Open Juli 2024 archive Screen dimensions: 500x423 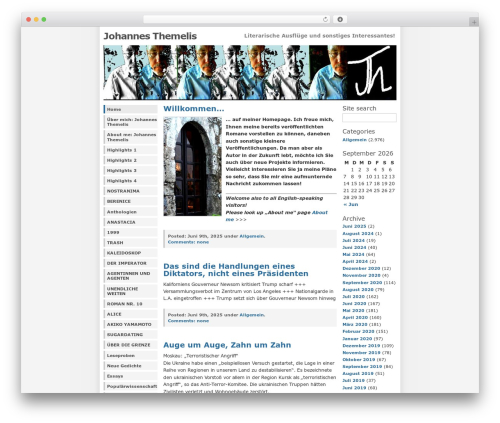[354, 241]
